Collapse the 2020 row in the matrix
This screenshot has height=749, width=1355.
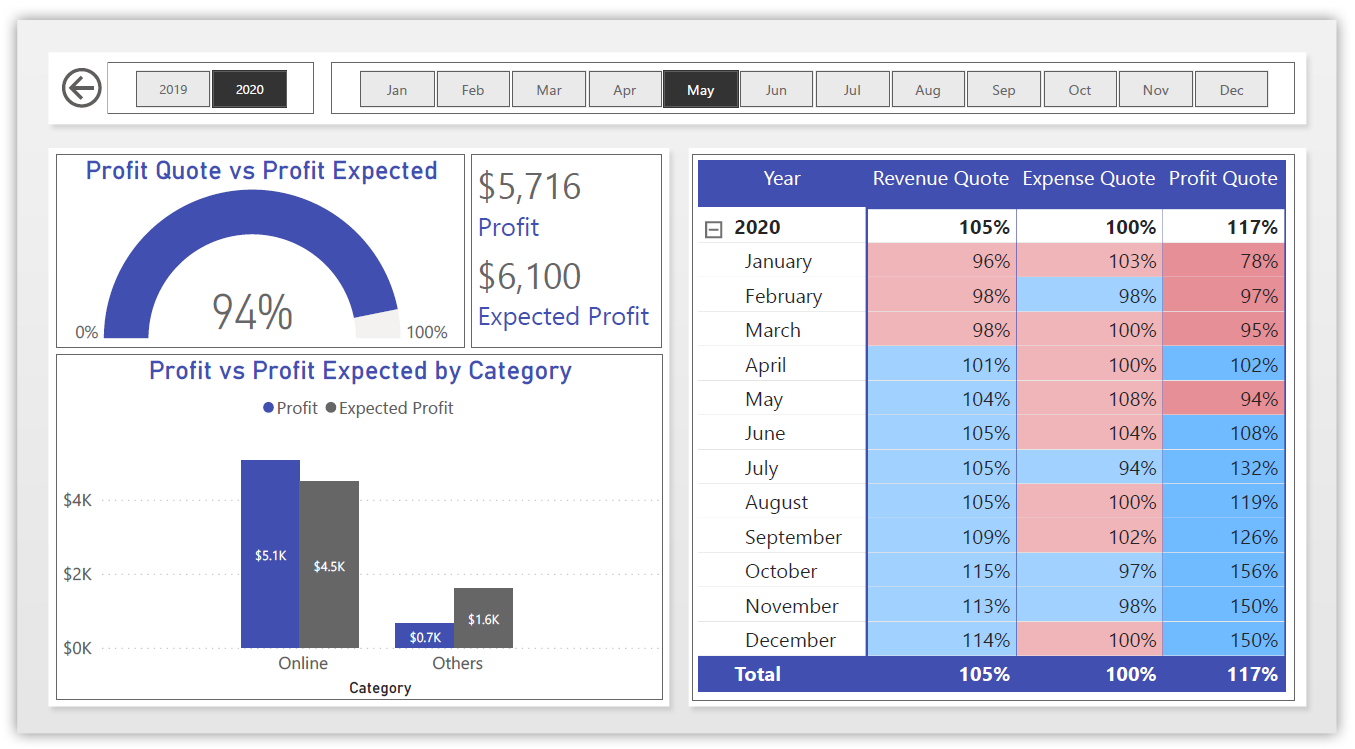tap(713, 229)
